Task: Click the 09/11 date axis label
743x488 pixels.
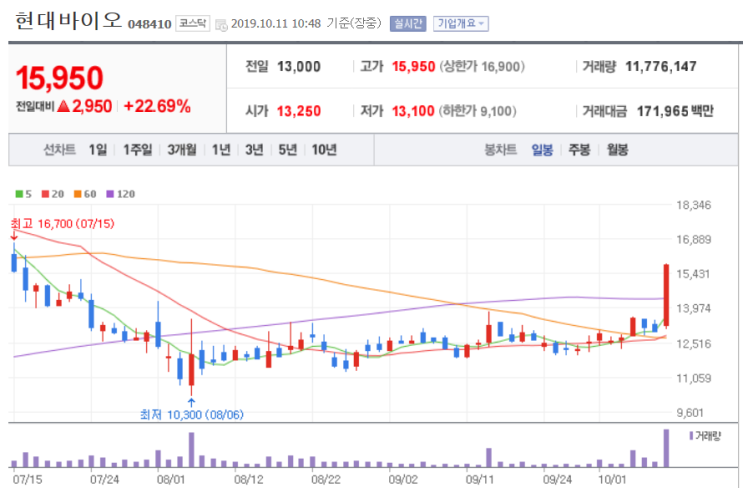Action: coord(480,479)
